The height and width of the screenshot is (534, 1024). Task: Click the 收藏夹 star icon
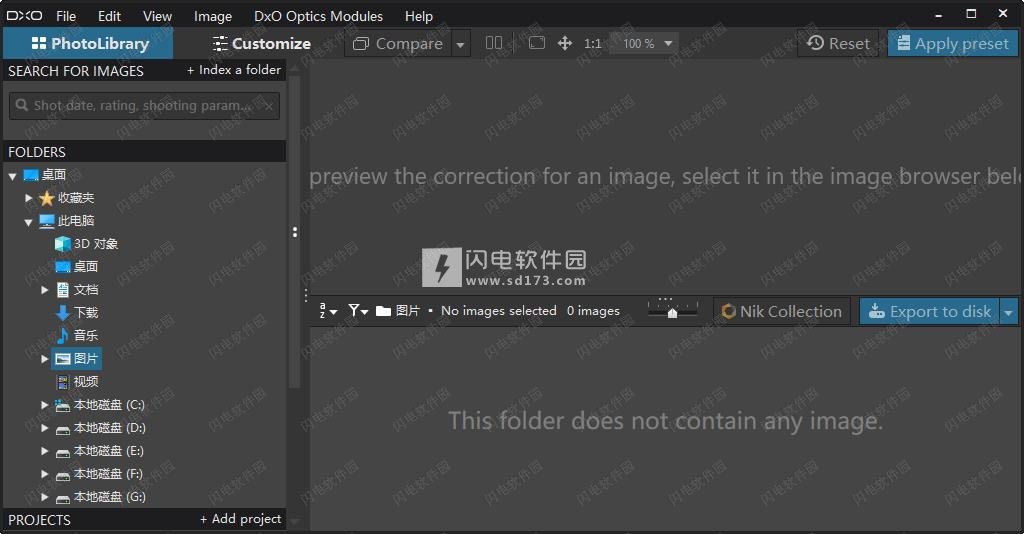click(x=46, y=198)
